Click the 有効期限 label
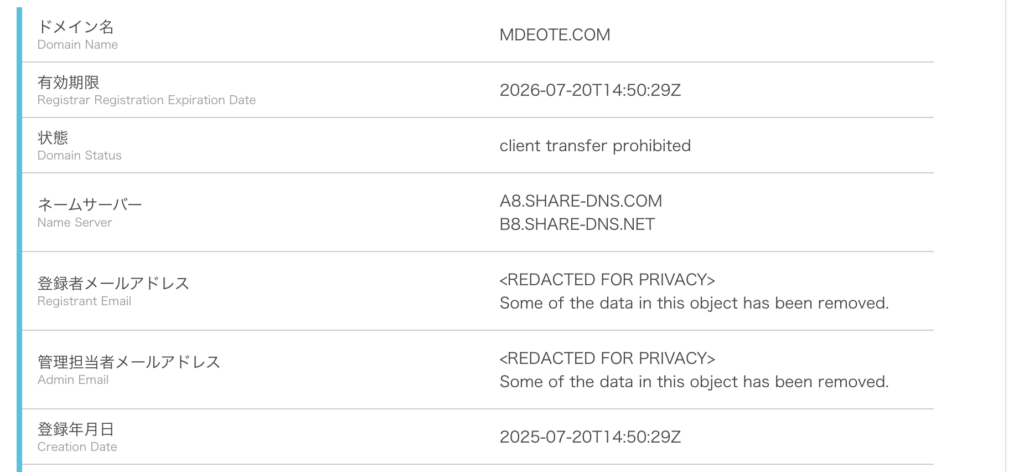 click(x=69, y=82)
